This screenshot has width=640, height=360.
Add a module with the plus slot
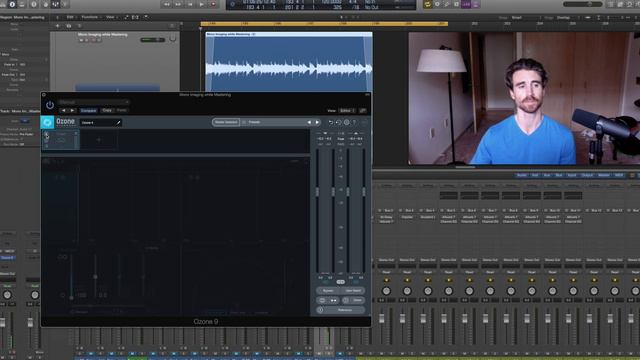pyautogui.click(x=99, y=140)
